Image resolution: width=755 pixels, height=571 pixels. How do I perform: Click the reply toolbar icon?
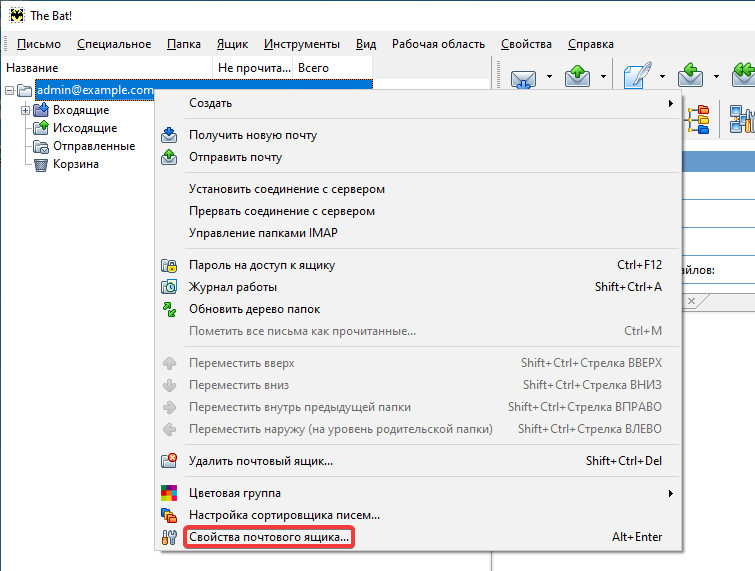tap(690, 76)
